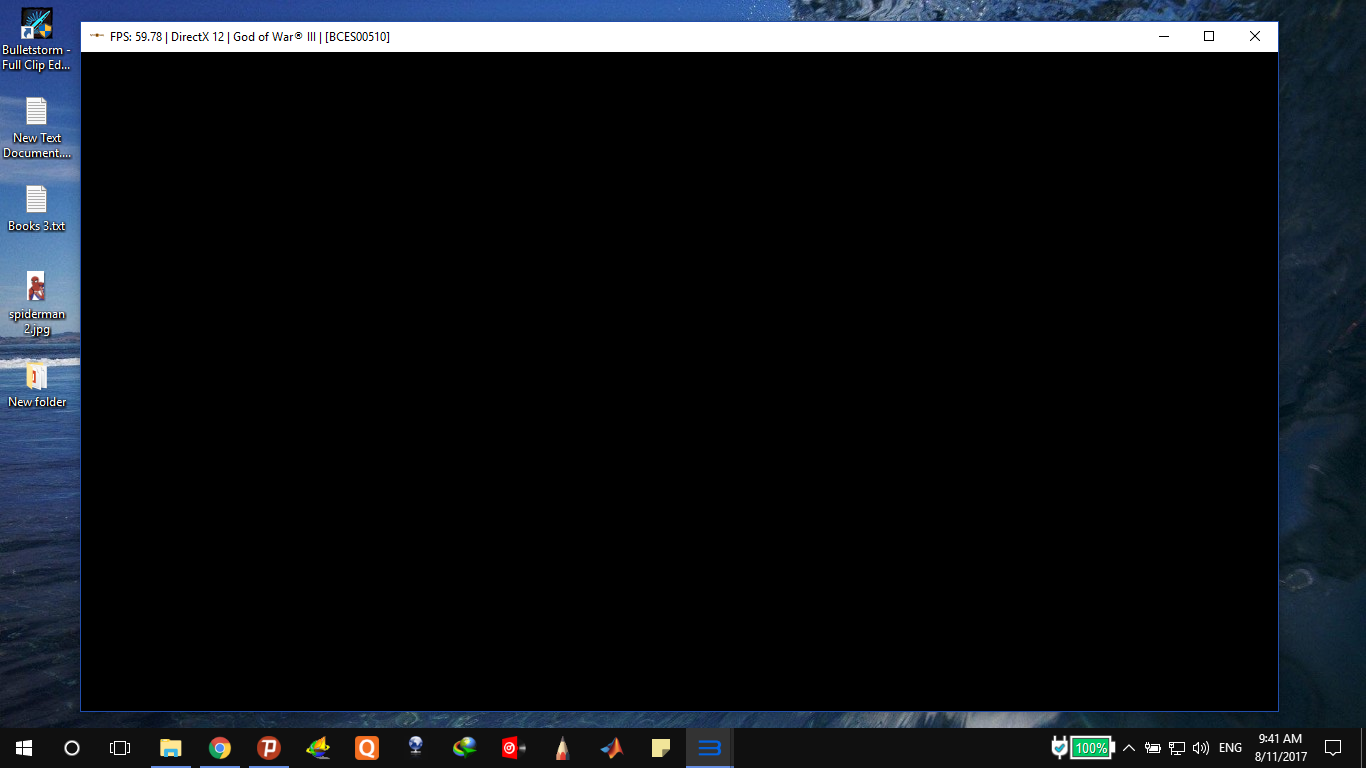The height and width of the screenshot is (768, 1366).
Task: Open the pencil app on the taskbar
Action: coord(563,748)
